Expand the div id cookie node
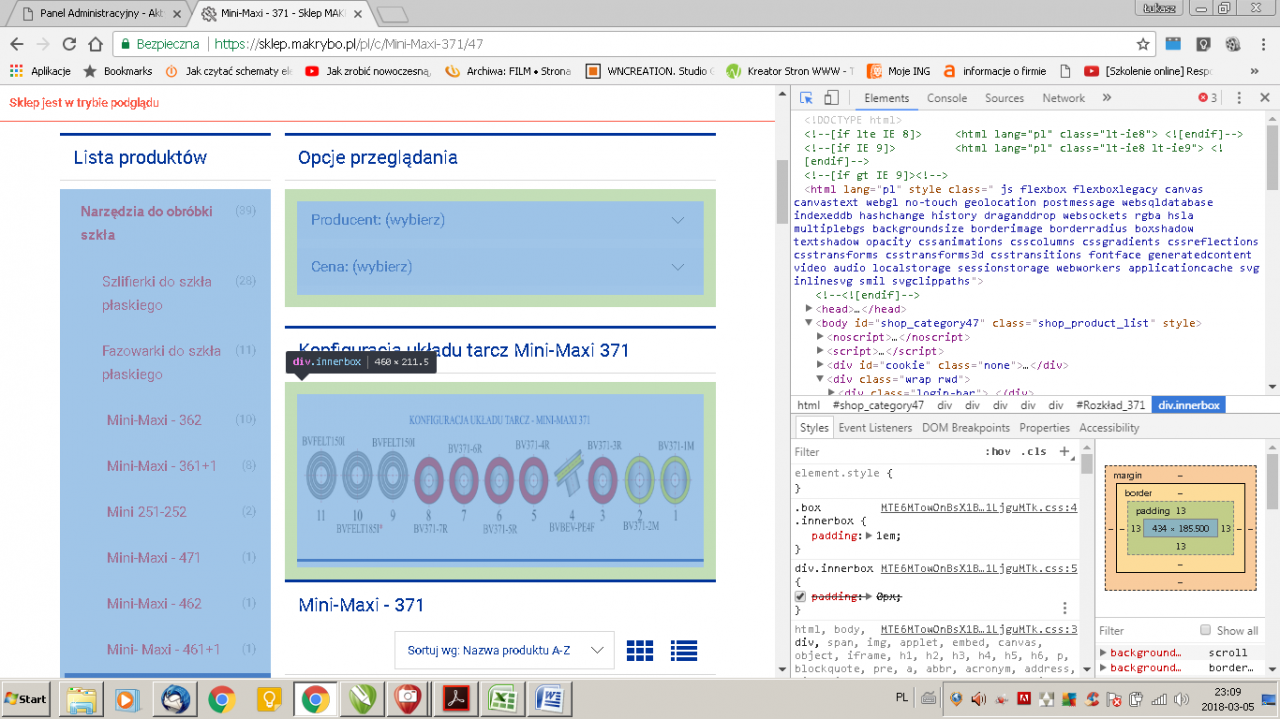Screen dimensions: 1280x719 coord(821,366)
